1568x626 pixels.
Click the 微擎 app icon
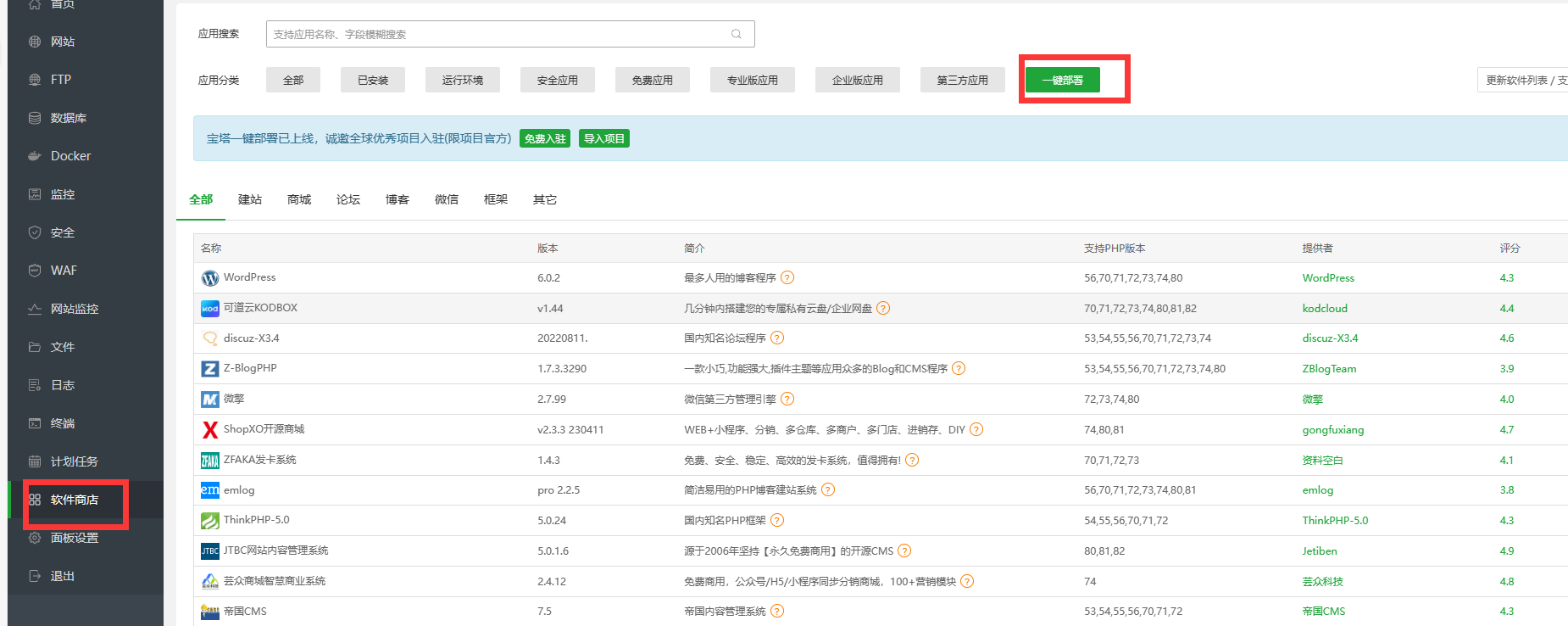[x=210, y=400]
